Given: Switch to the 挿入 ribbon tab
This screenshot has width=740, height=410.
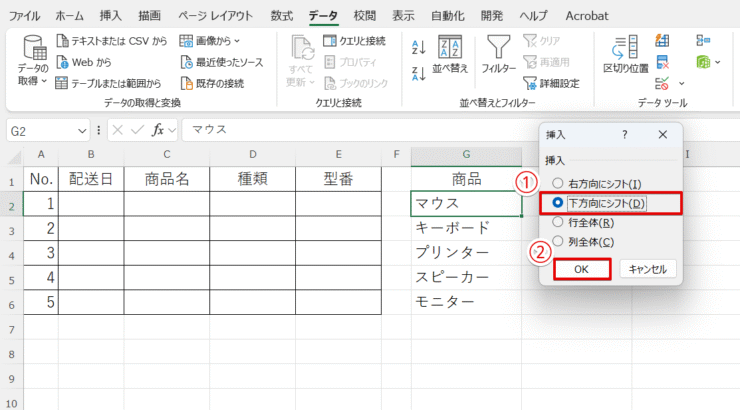Looking at the screenshot, I should [110, 16].
